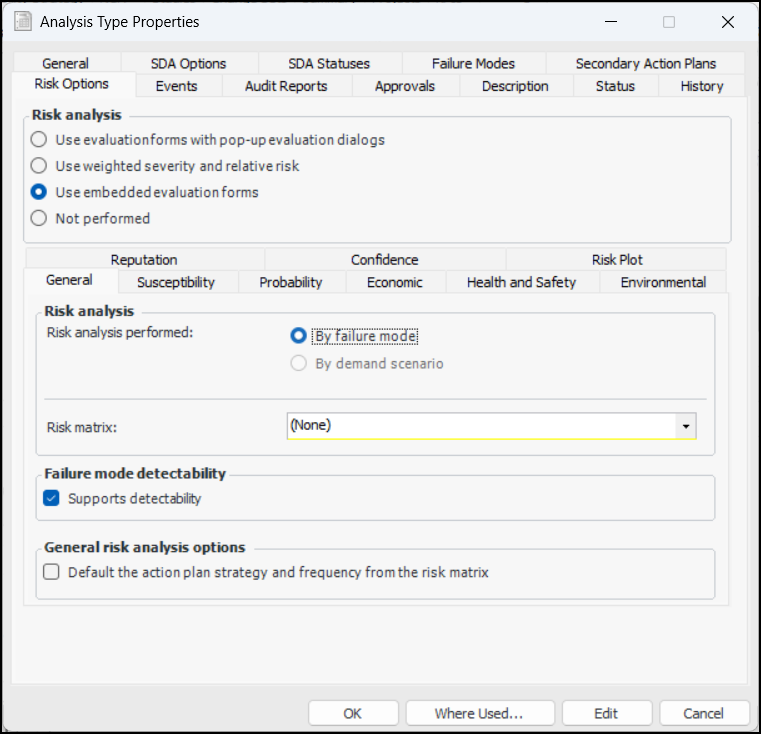The height and width of the screenshot is (734, 761).
Task: Cancel the dialog
Action: point(703,713)
